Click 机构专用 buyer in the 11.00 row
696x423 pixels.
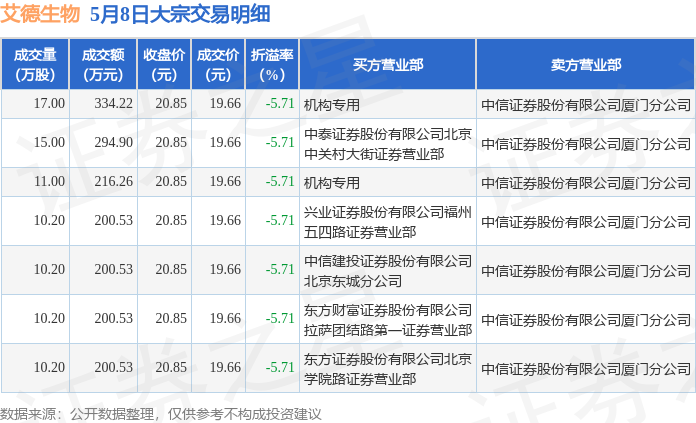click(x=332, y=183)
